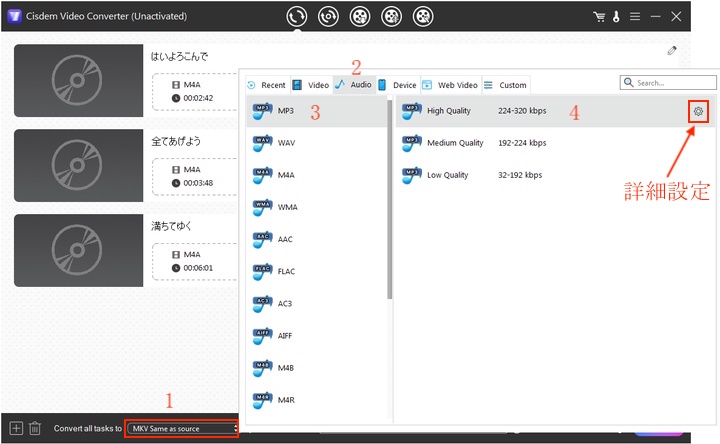
Task: Click the pencil edit icon for first track
Action: [672, 51]
